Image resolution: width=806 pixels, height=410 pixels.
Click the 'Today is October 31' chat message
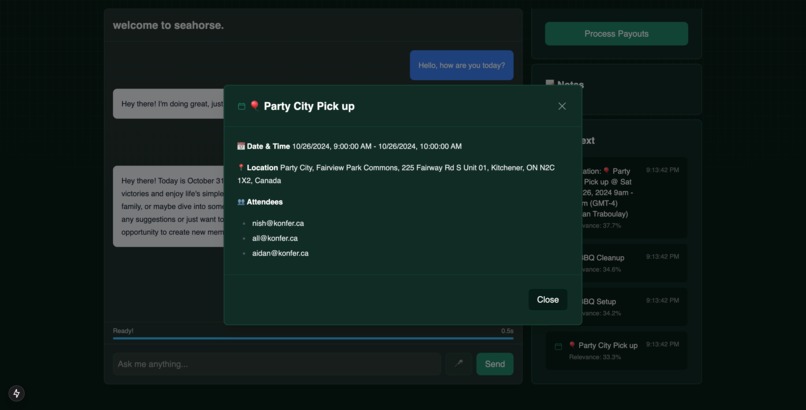pyautogui.click(x=169, y=206)
